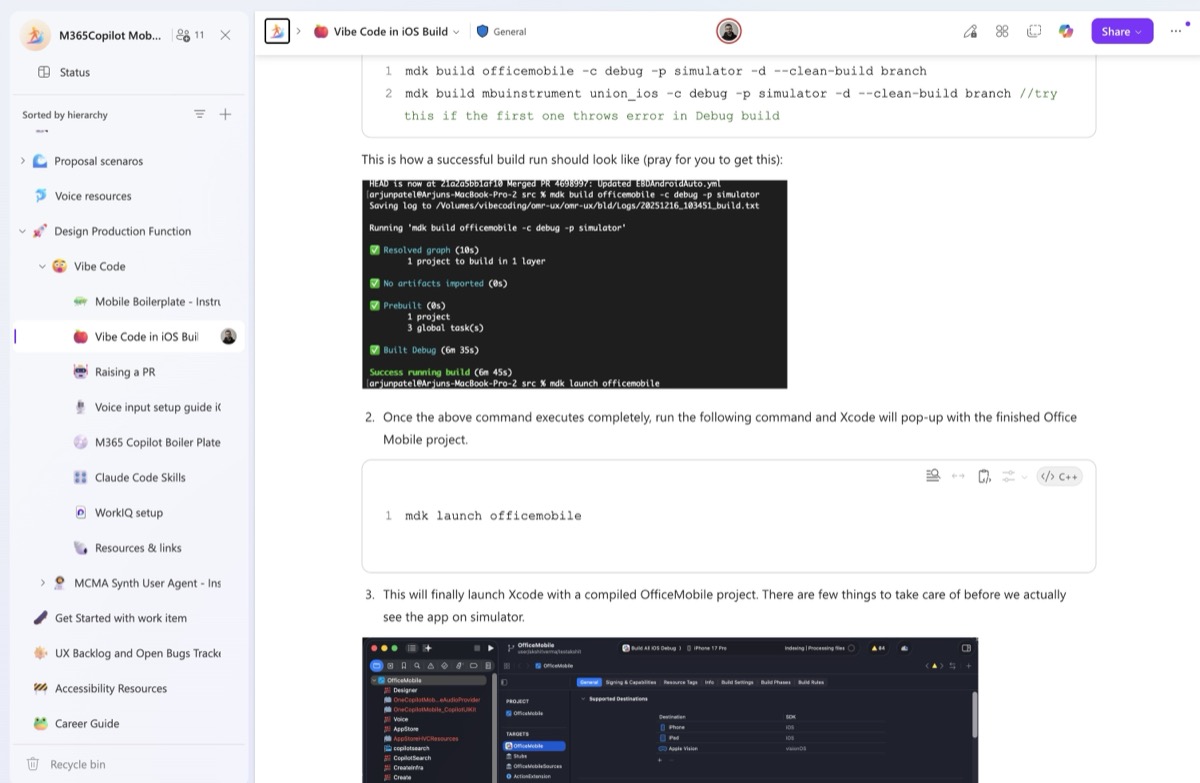Screen dimensions: 1200x783
Task: Change the C++ code language selector
Action: tap(1059, 476)
